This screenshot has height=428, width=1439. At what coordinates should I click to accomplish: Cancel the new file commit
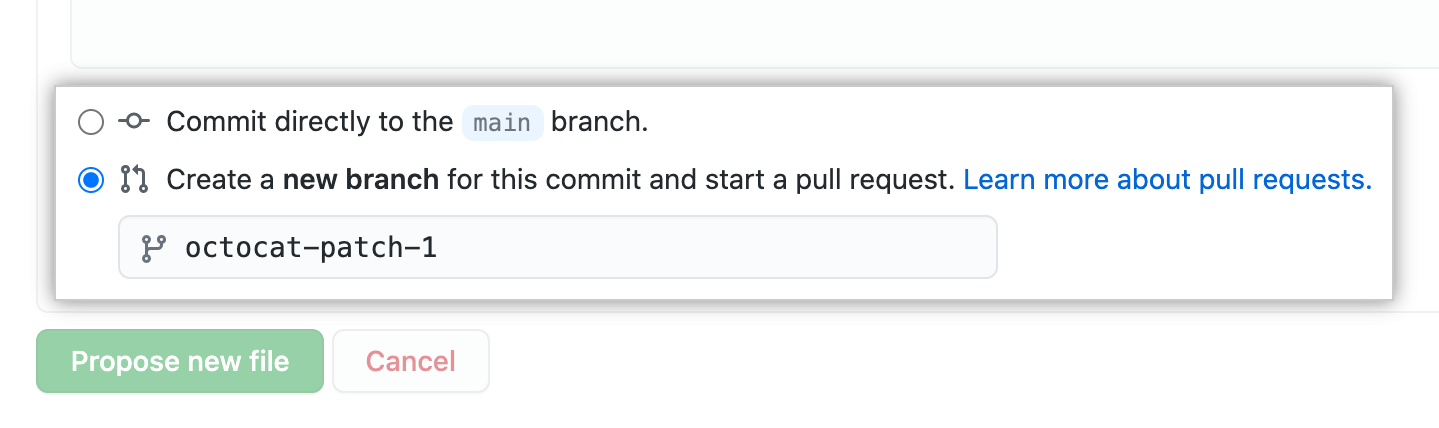tap(410, 361)
